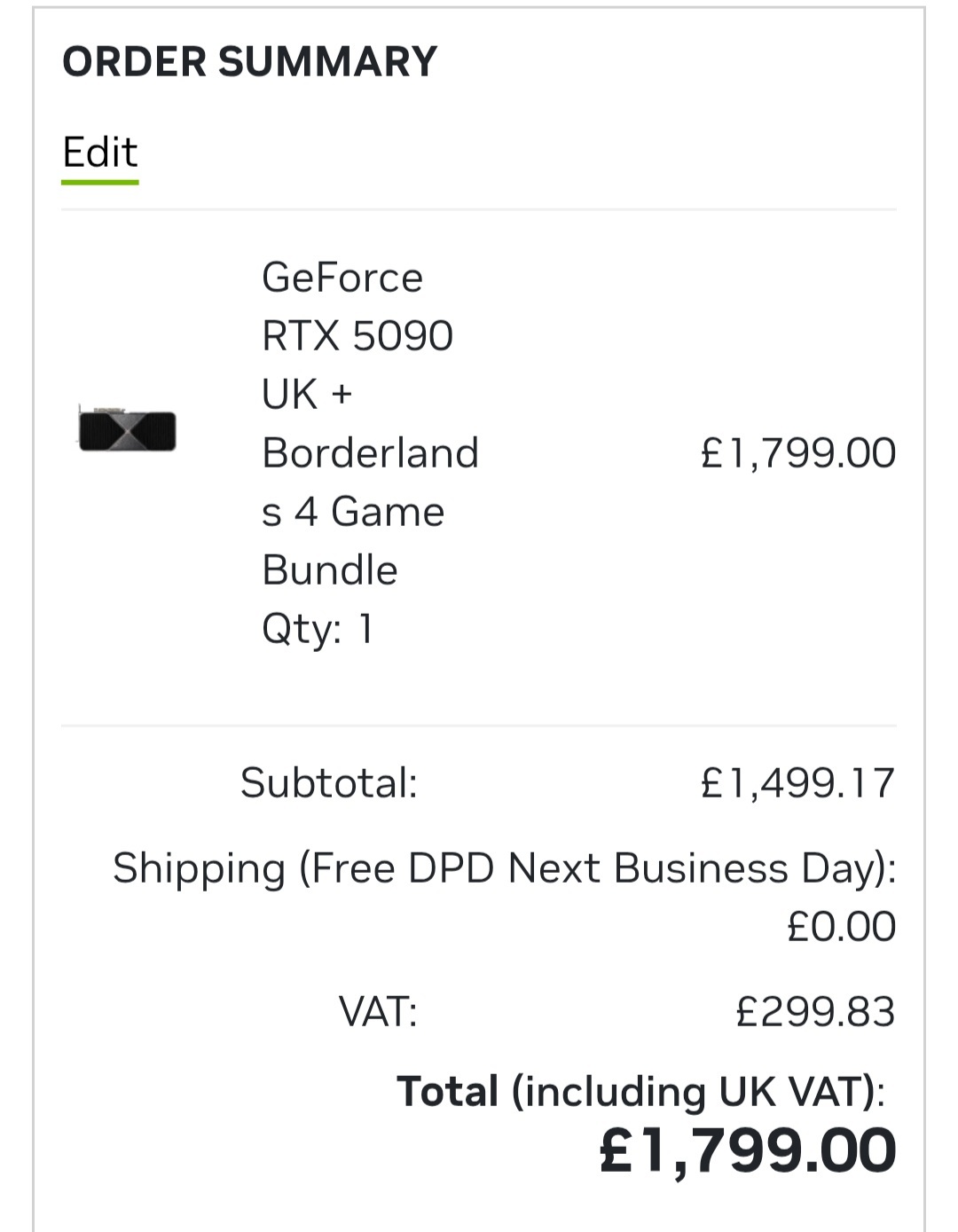Select the £0.00 shipping cost
The height and width of the screenshot is (1232, 958).
click(x=842, y=927)
